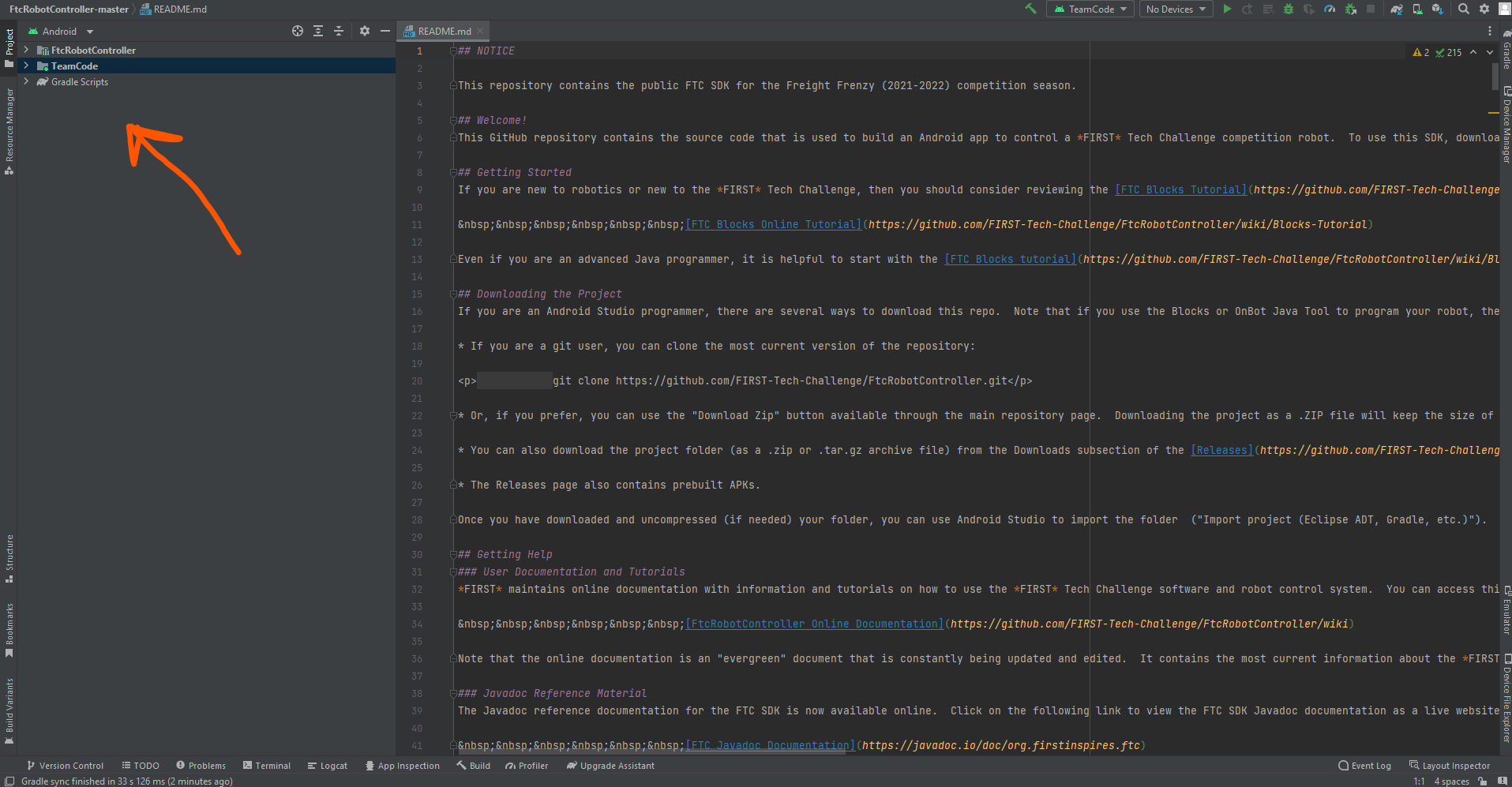
Task: Click the FTC Javadoc Documentation link
Action: 771,746
